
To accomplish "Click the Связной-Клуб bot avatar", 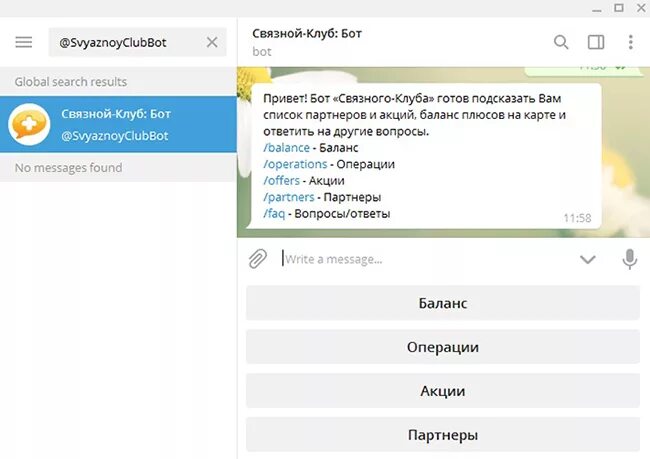I will click(29, 124).
